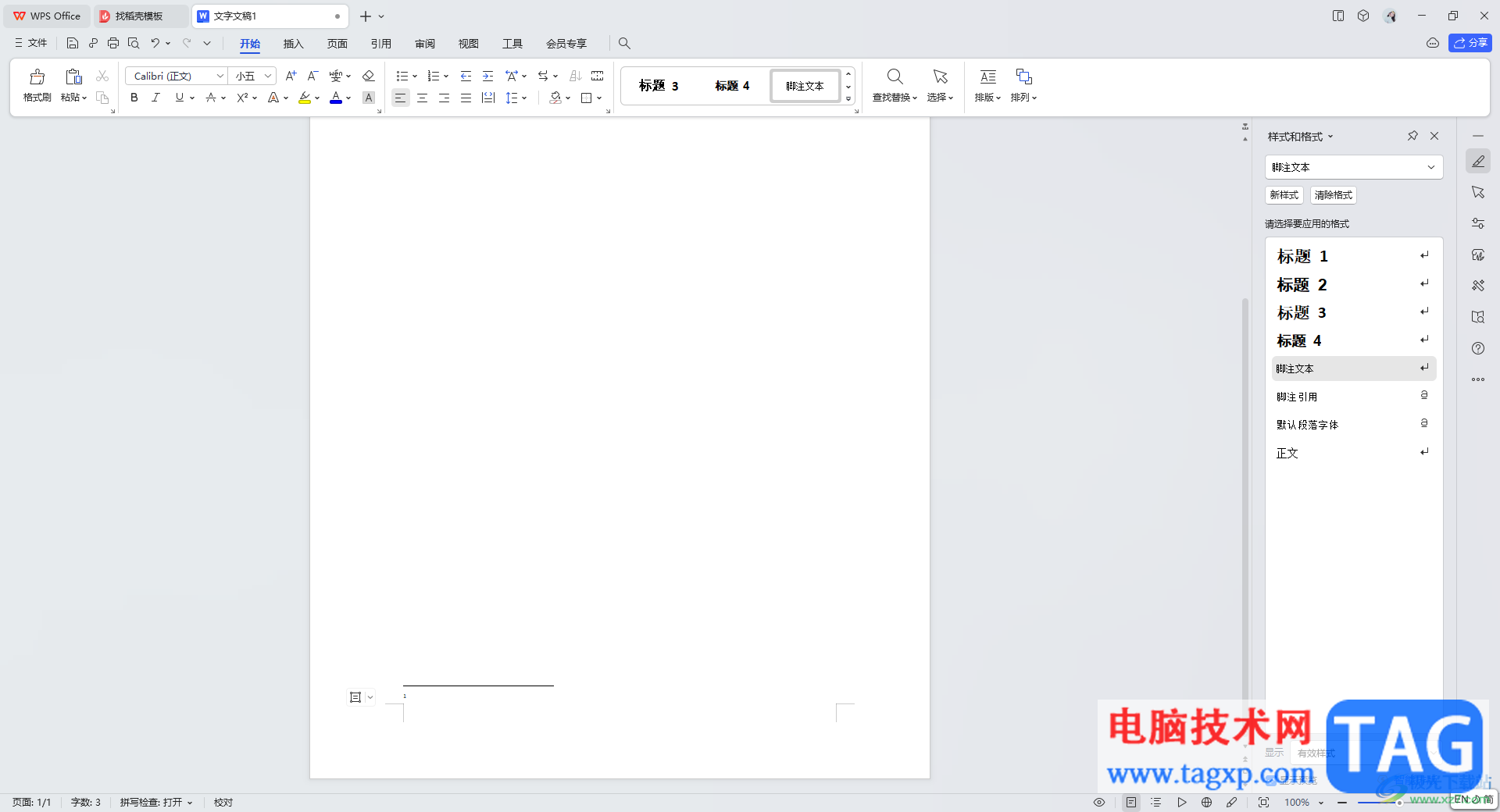Toggle italic formatting
The height and width of the screenshot is (812, 1500).
pos(156,98)
